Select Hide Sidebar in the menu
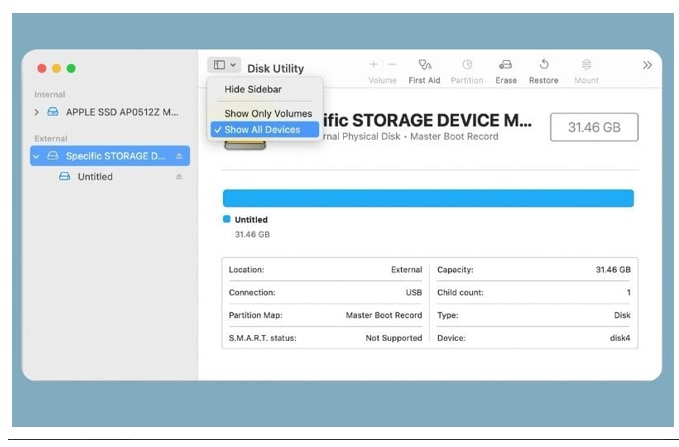Screen dimensions: 679x447 252,89
